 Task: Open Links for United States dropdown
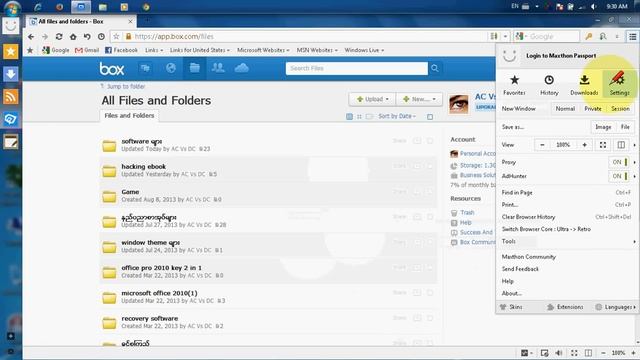(200, 50)
